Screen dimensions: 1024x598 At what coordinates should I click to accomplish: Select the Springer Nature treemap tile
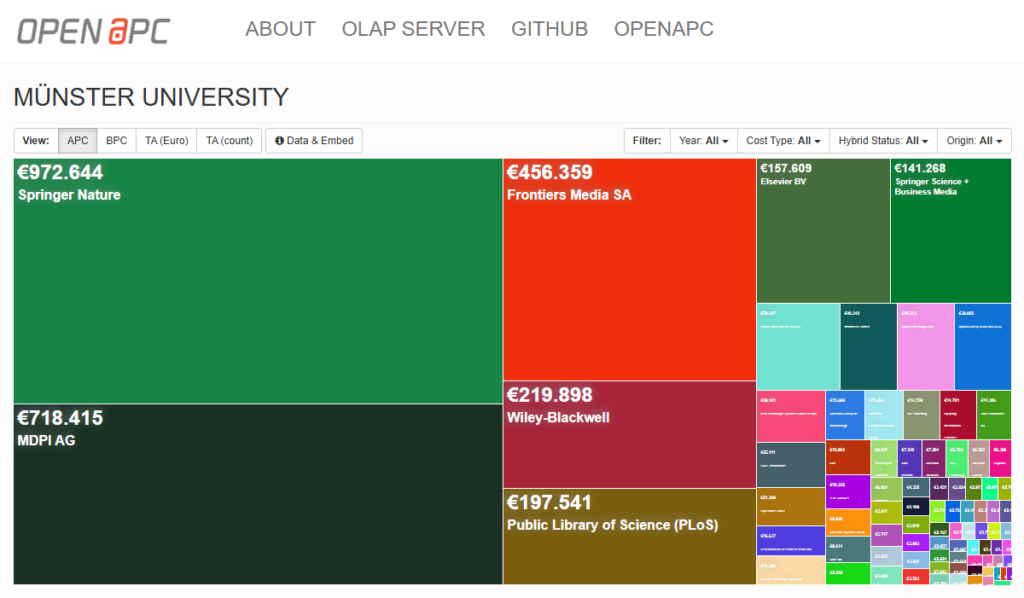(x=258, y=281)
